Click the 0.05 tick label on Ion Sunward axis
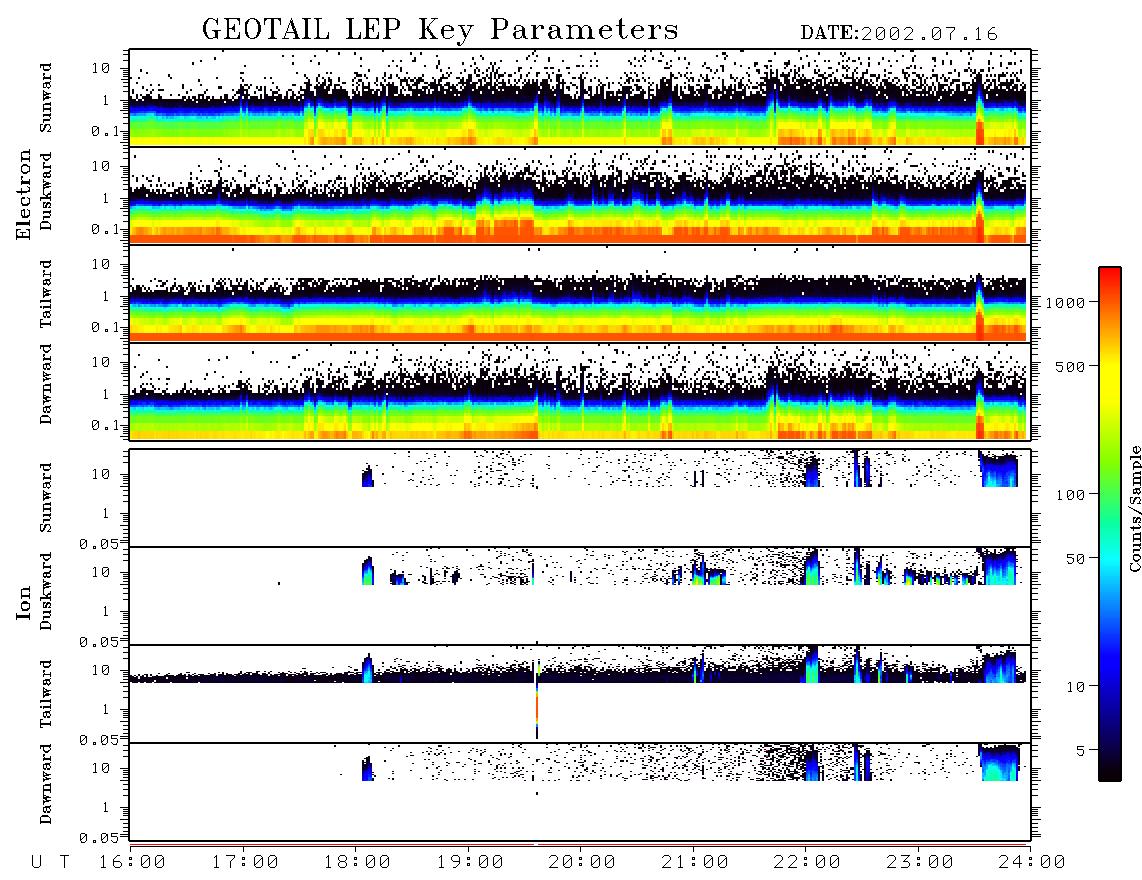The image size is (1142, 880). (x=99, y=544)
